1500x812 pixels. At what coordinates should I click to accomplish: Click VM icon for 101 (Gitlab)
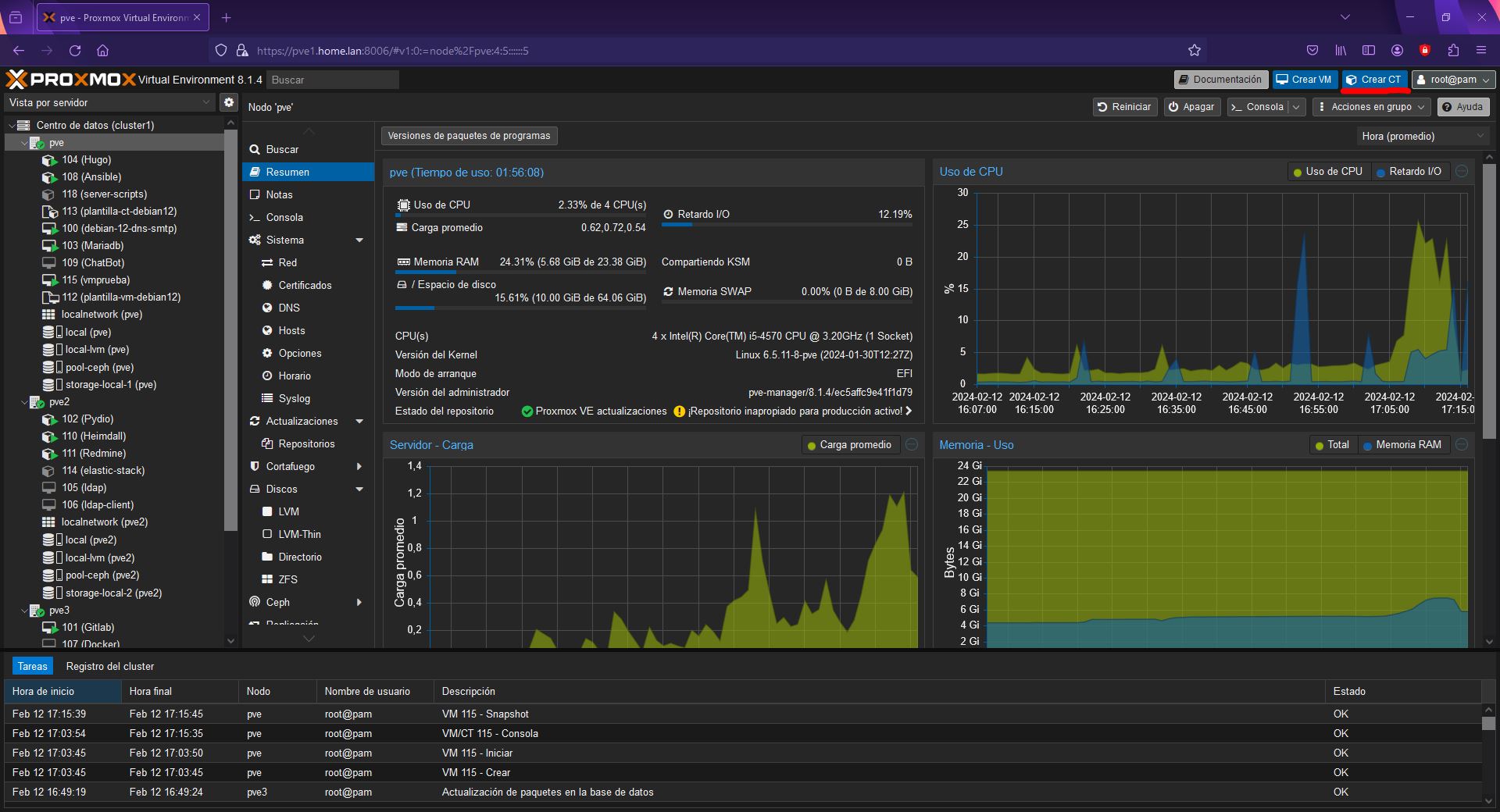pos(48,628)
